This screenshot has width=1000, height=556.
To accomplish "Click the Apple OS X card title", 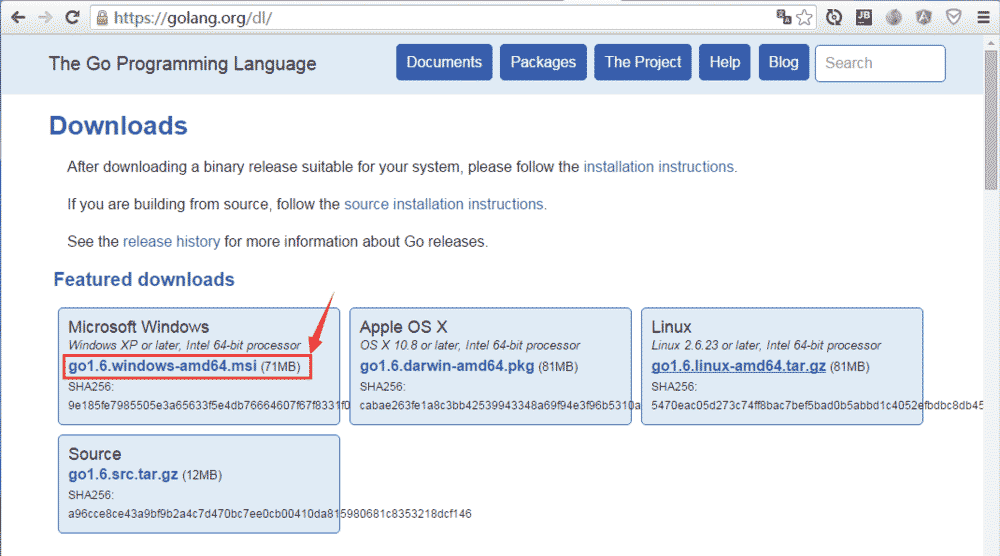I will point(404,327).
